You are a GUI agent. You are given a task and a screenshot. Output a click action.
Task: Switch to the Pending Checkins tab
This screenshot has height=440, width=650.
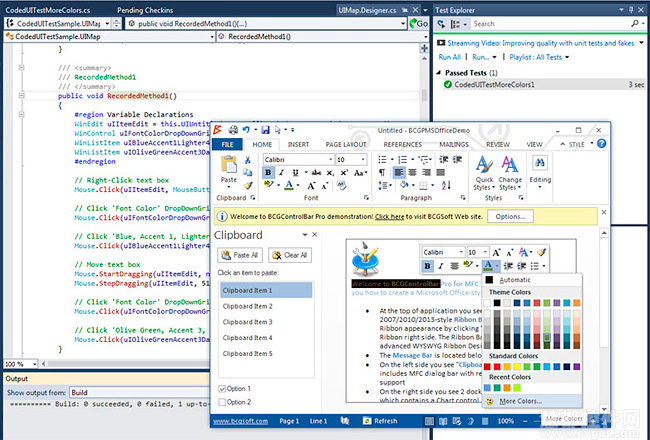(x=145, y=10)
